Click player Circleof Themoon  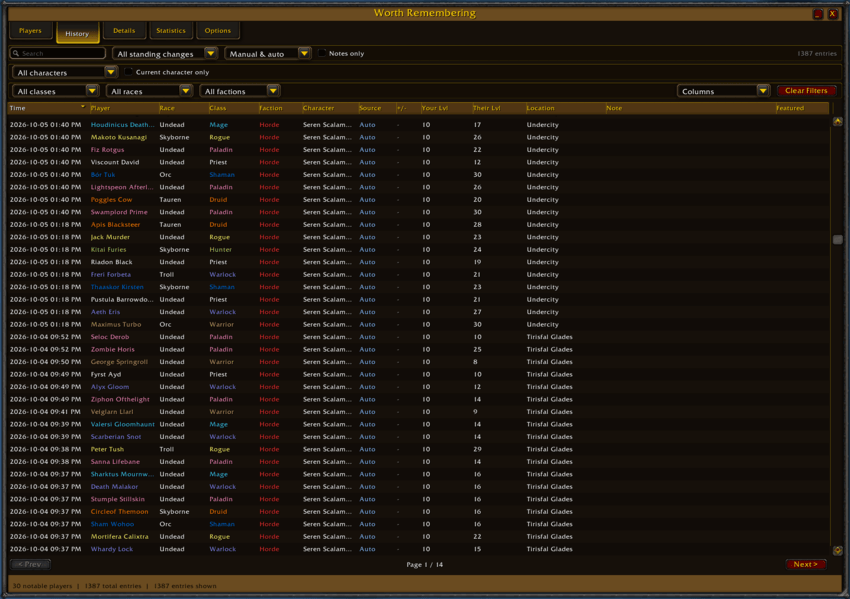click(x=119, y=512)
